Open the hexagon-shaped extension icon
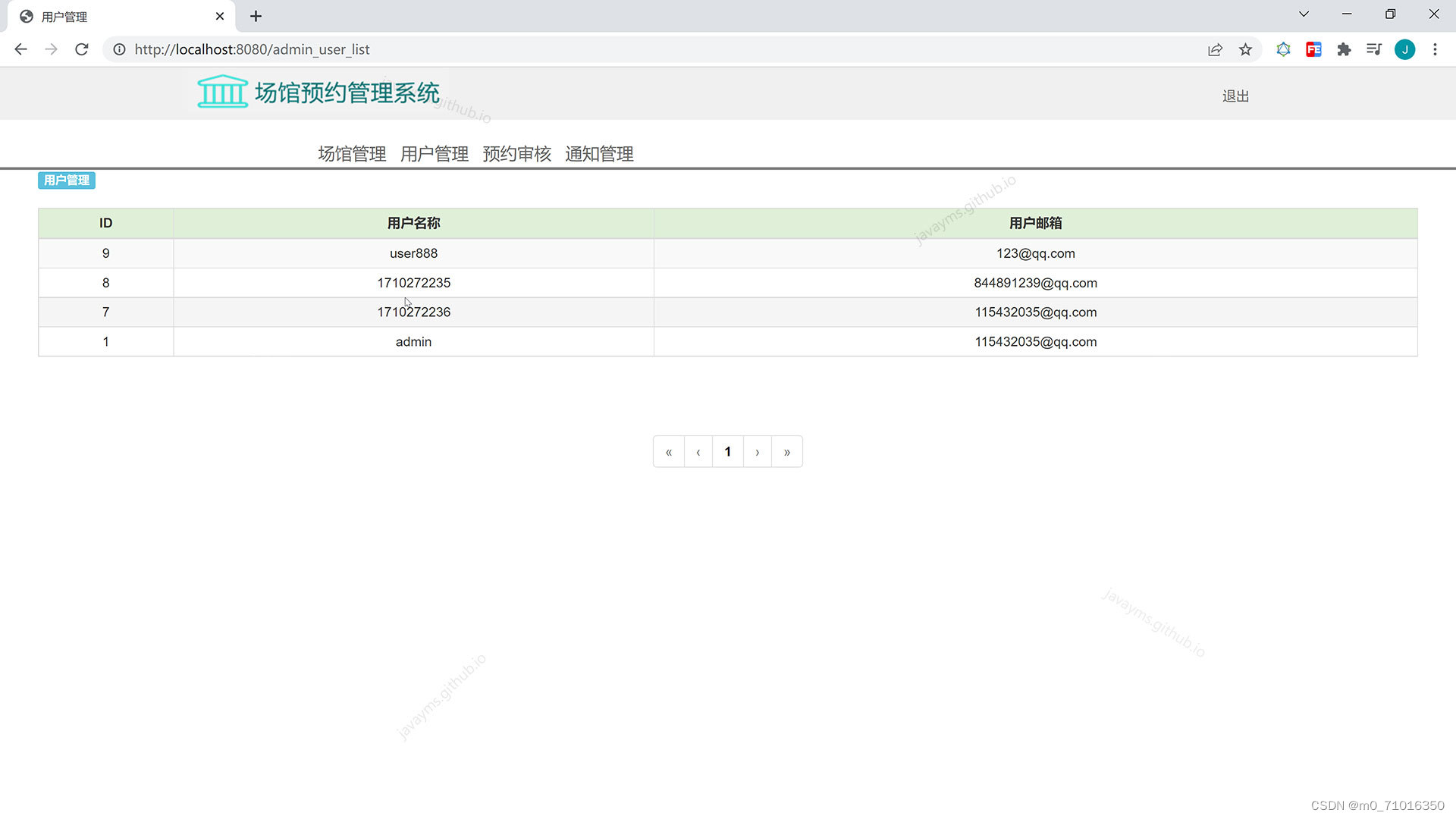This screenshot has width=1456, height=819. [1283, 49]
